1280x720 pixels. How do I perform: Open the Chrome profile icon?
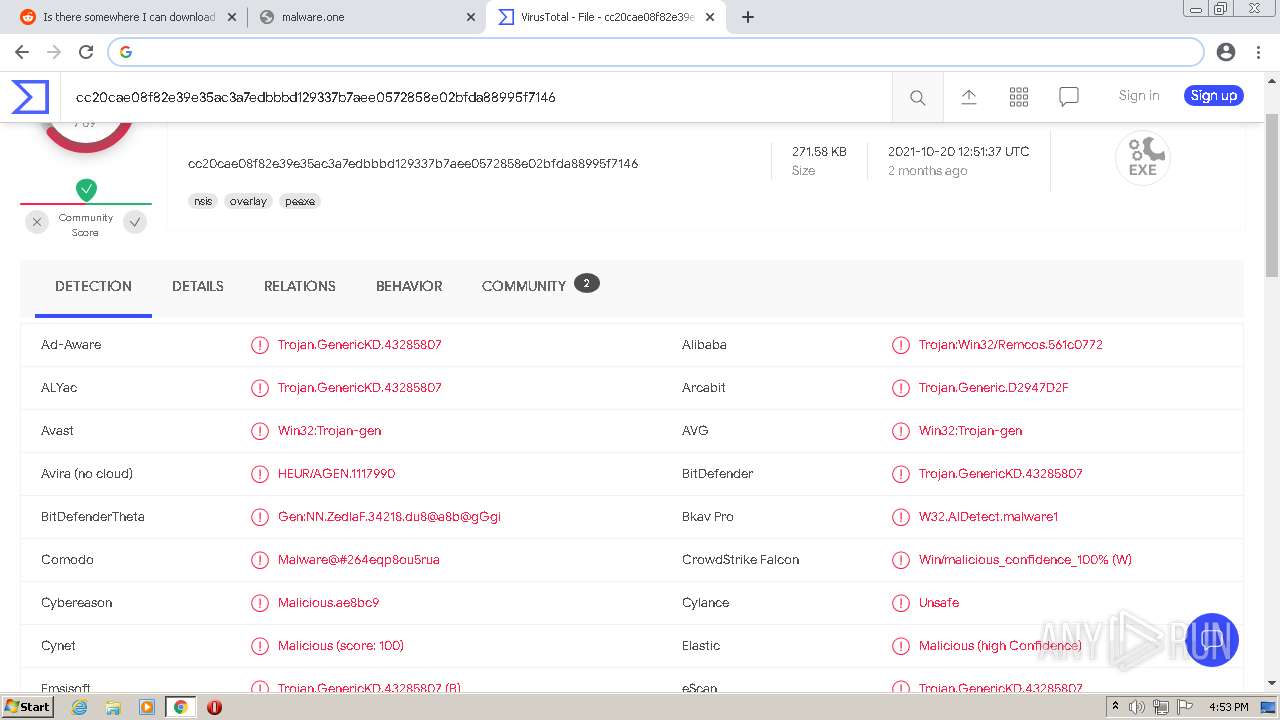(1226, 52)
